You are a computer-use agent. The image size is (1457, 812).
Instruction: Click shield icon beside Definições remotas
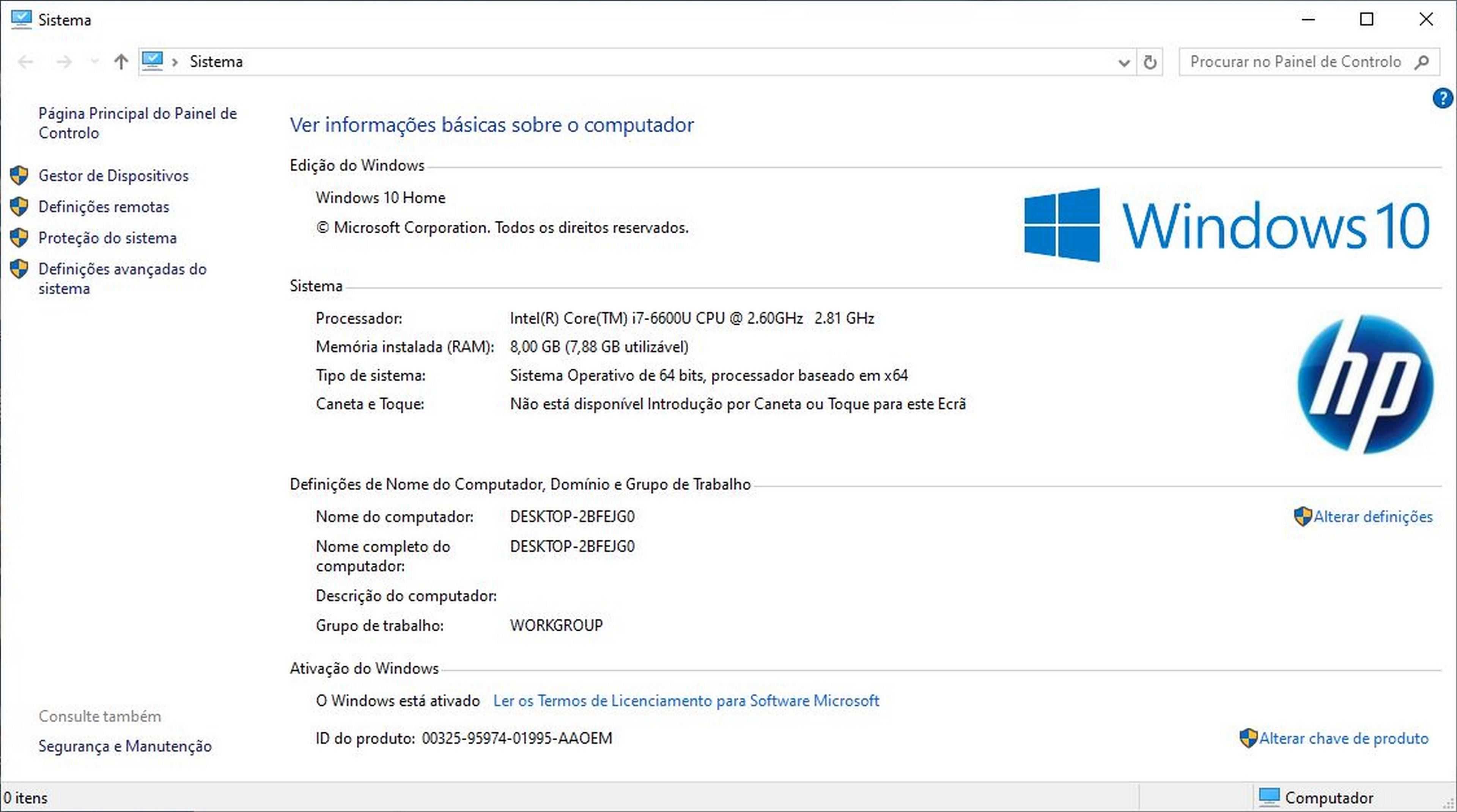[x=19, y=206]
